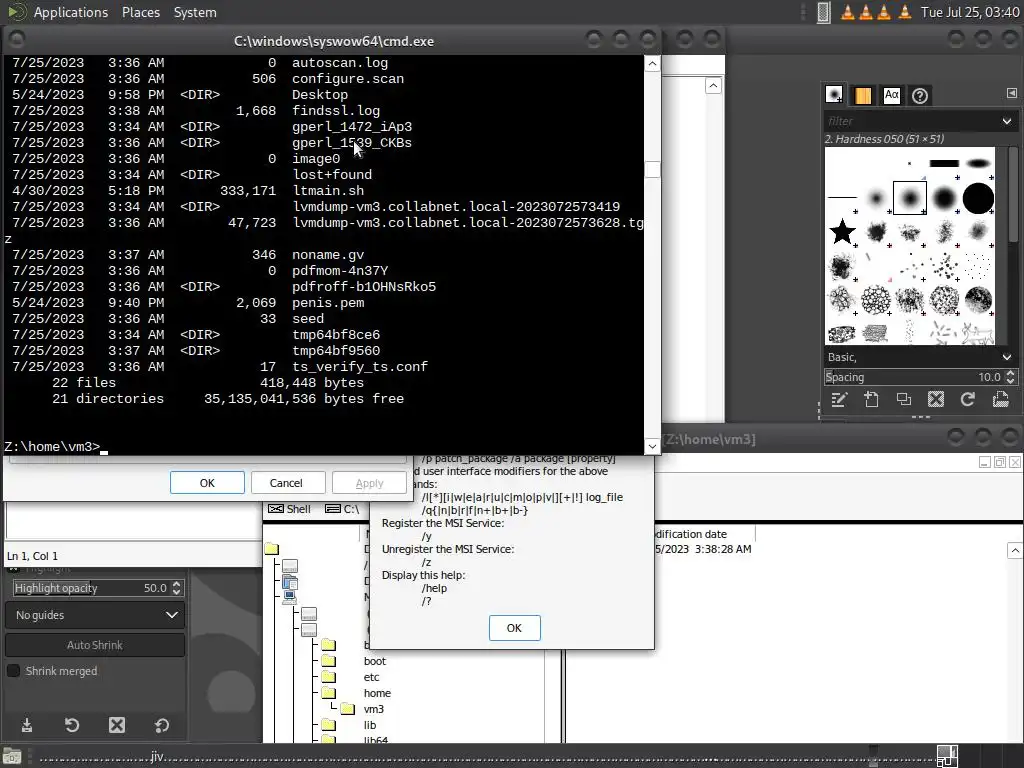Switch to the Patterns tab in the GIMP dock

click(863, 95)
